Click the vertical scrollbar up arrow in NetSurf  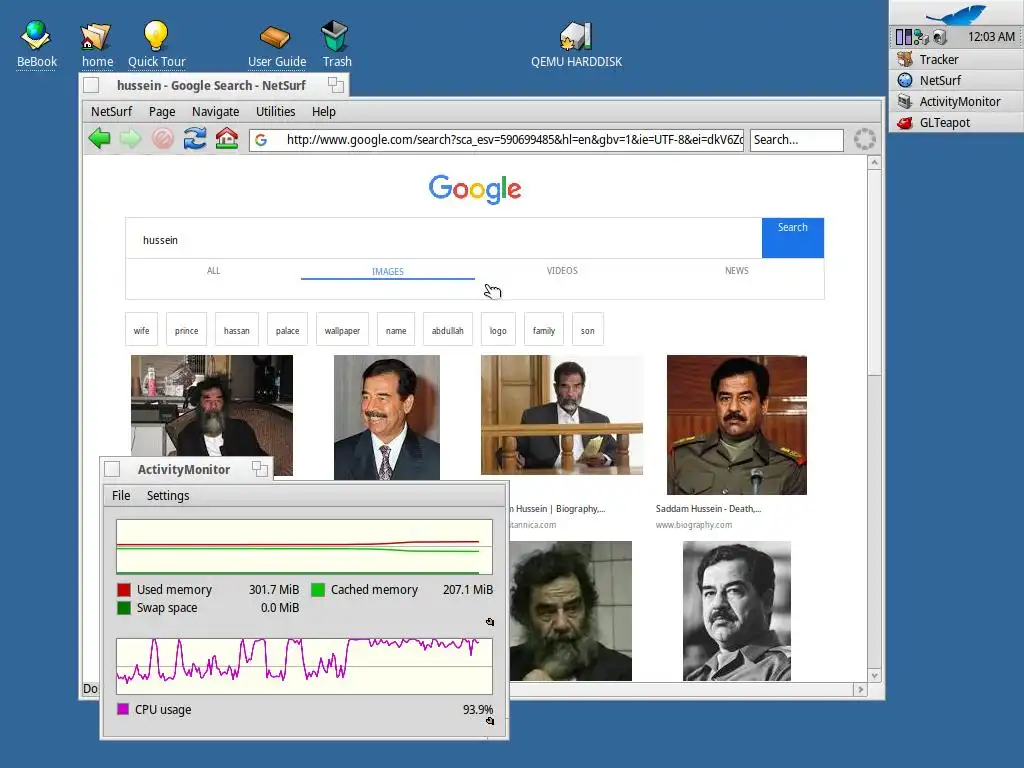pyautogui.click(x=874, y=161)
